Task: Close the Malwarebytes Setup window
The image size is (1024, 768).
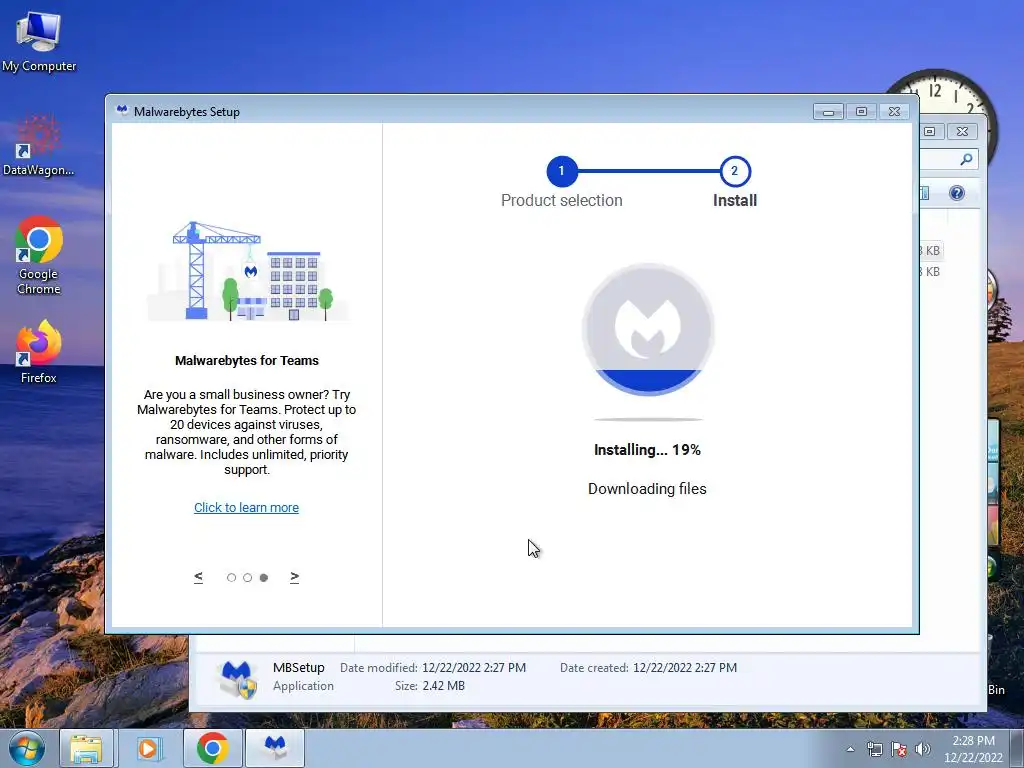Action: (x=895, y=112)
